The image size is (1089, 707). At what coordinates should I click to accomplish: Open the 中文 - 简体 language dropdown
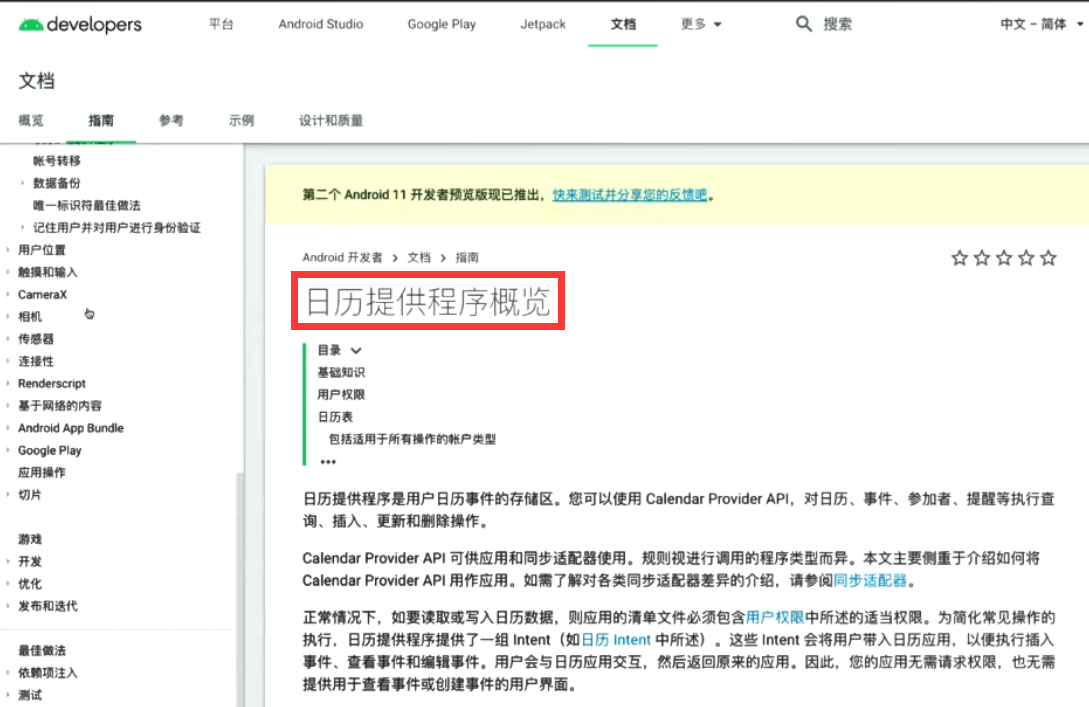pyautogui.click(x=1041, y=24)
